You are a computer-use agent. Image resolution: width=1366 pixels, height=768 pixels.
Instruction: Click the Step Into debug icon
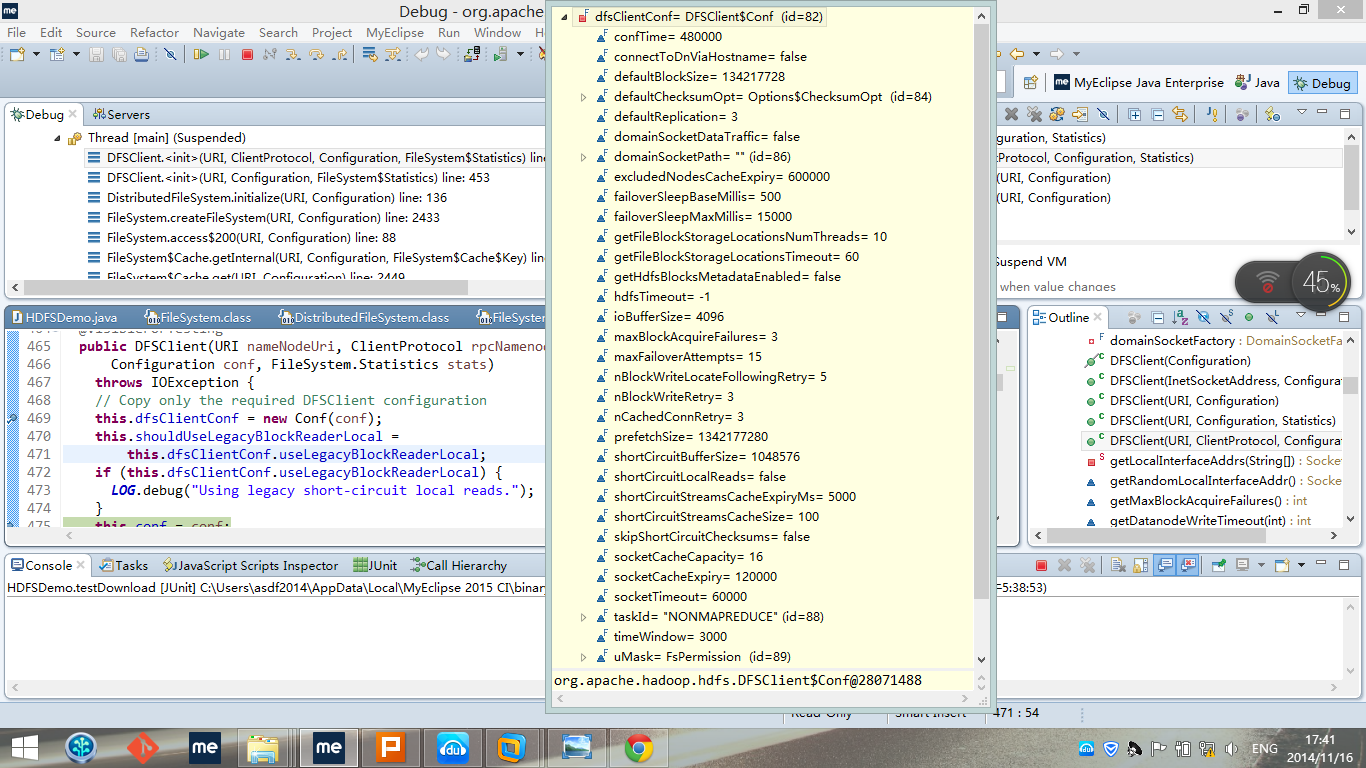coord(293,56)
